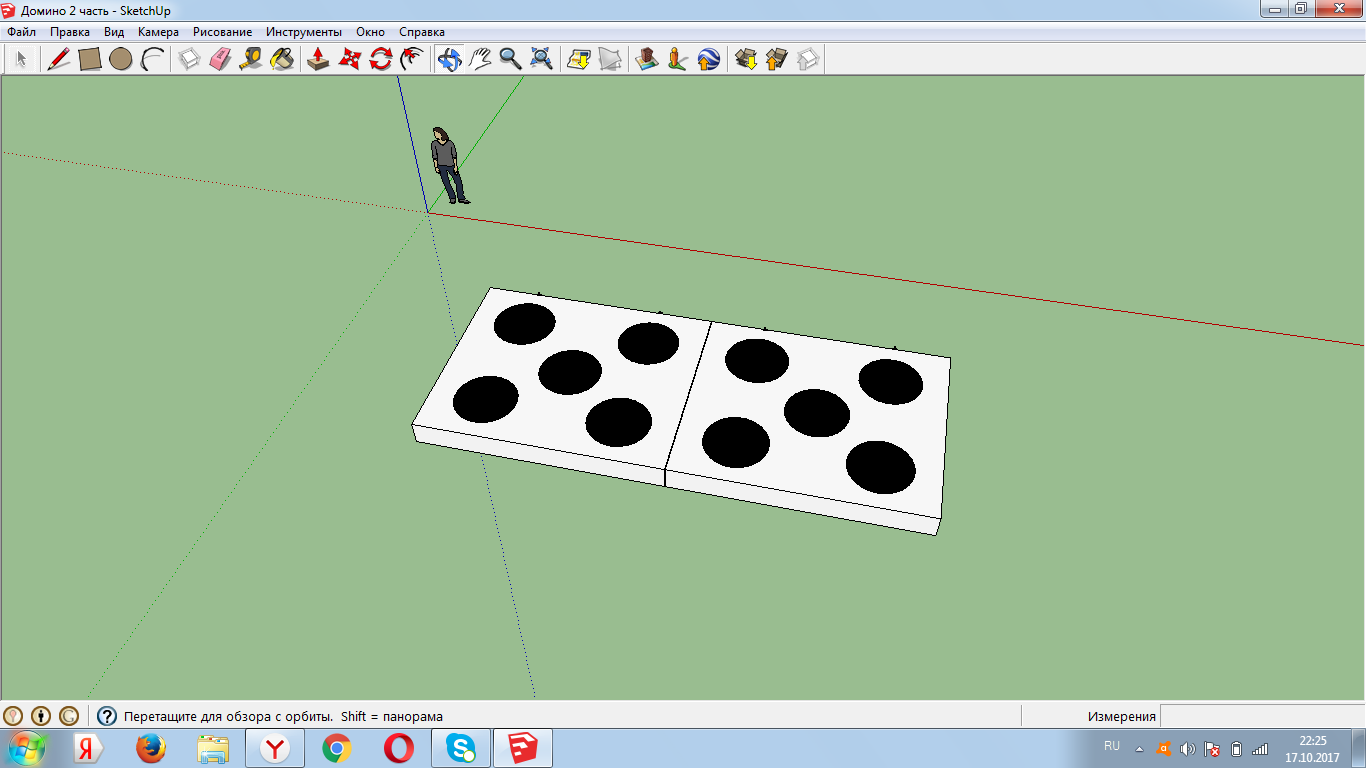The image size is (1366, 768).
Task: Open the Photo Textures tool
Action: pyautogui.click(x=678, y=60)
